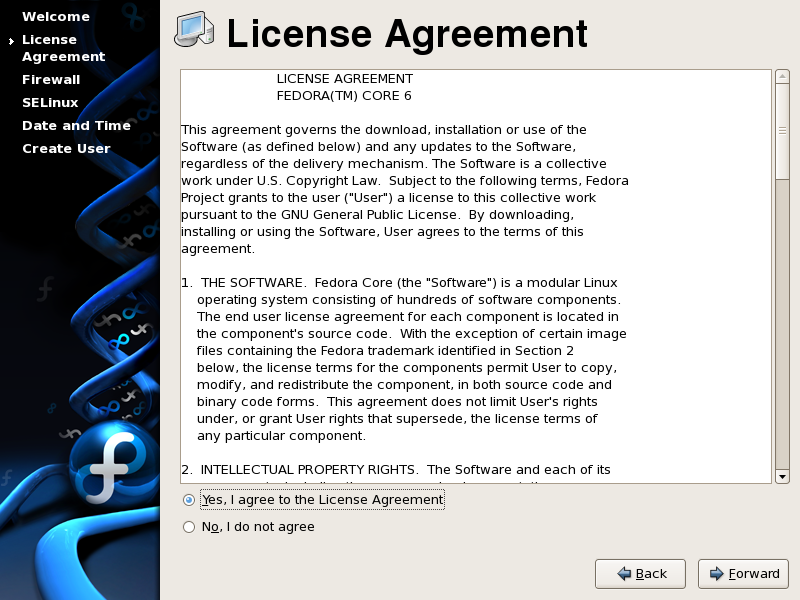
Task: Click the line starting 'This agreement governs the download'
Action: (x=384, y=130)
